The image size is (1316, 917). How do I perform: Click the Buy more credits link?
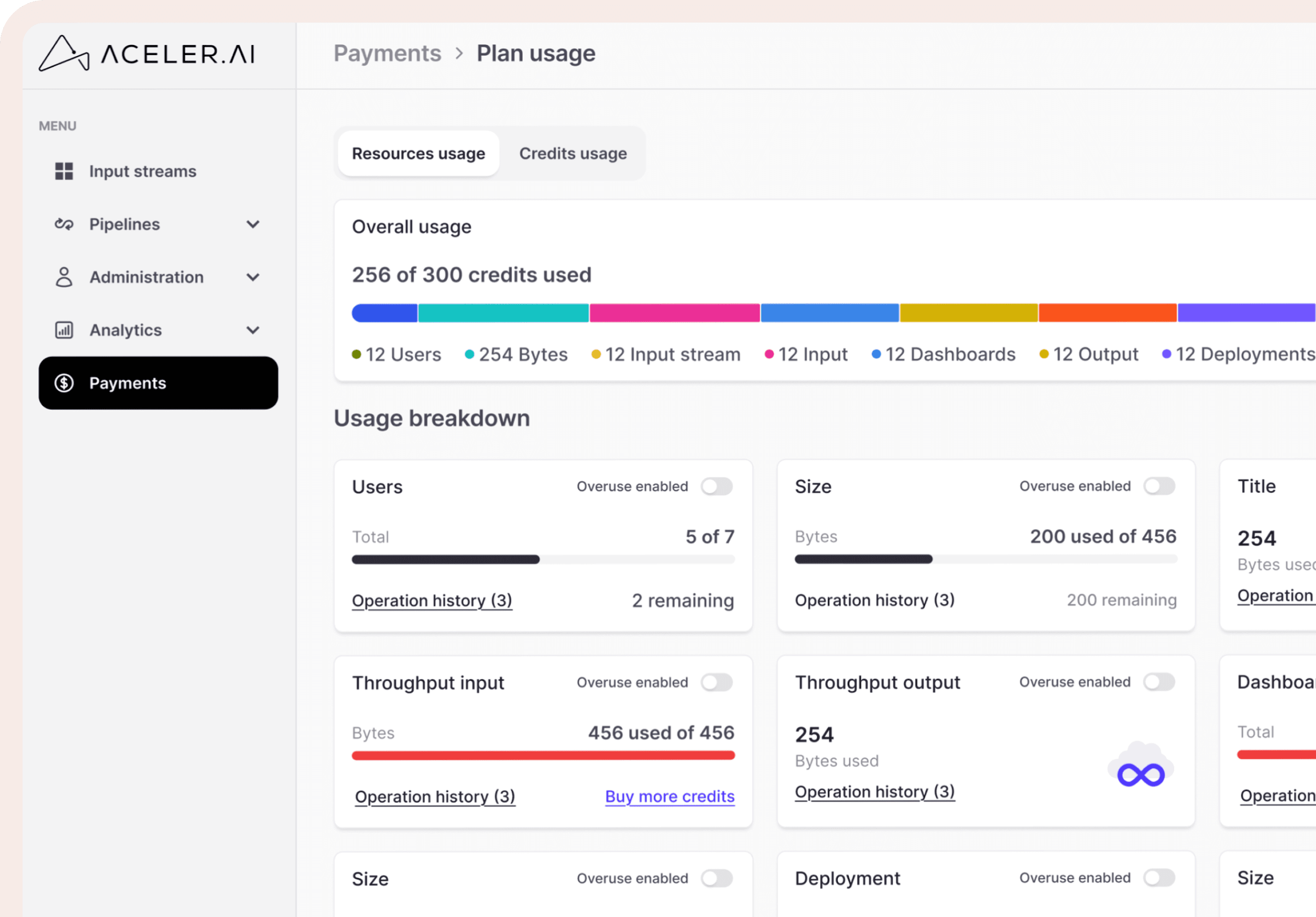[669, 796]
